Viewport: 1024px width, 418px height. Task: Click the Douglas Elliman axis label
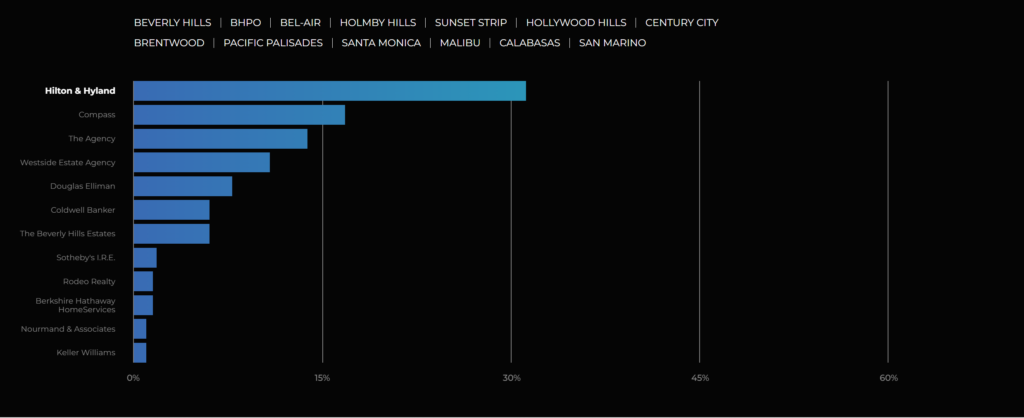coord(83,186)
